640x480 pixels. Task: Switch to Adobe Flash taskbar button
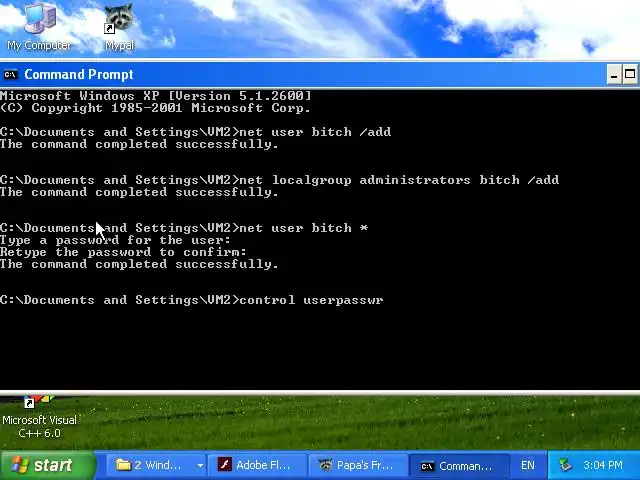[257, 465]
